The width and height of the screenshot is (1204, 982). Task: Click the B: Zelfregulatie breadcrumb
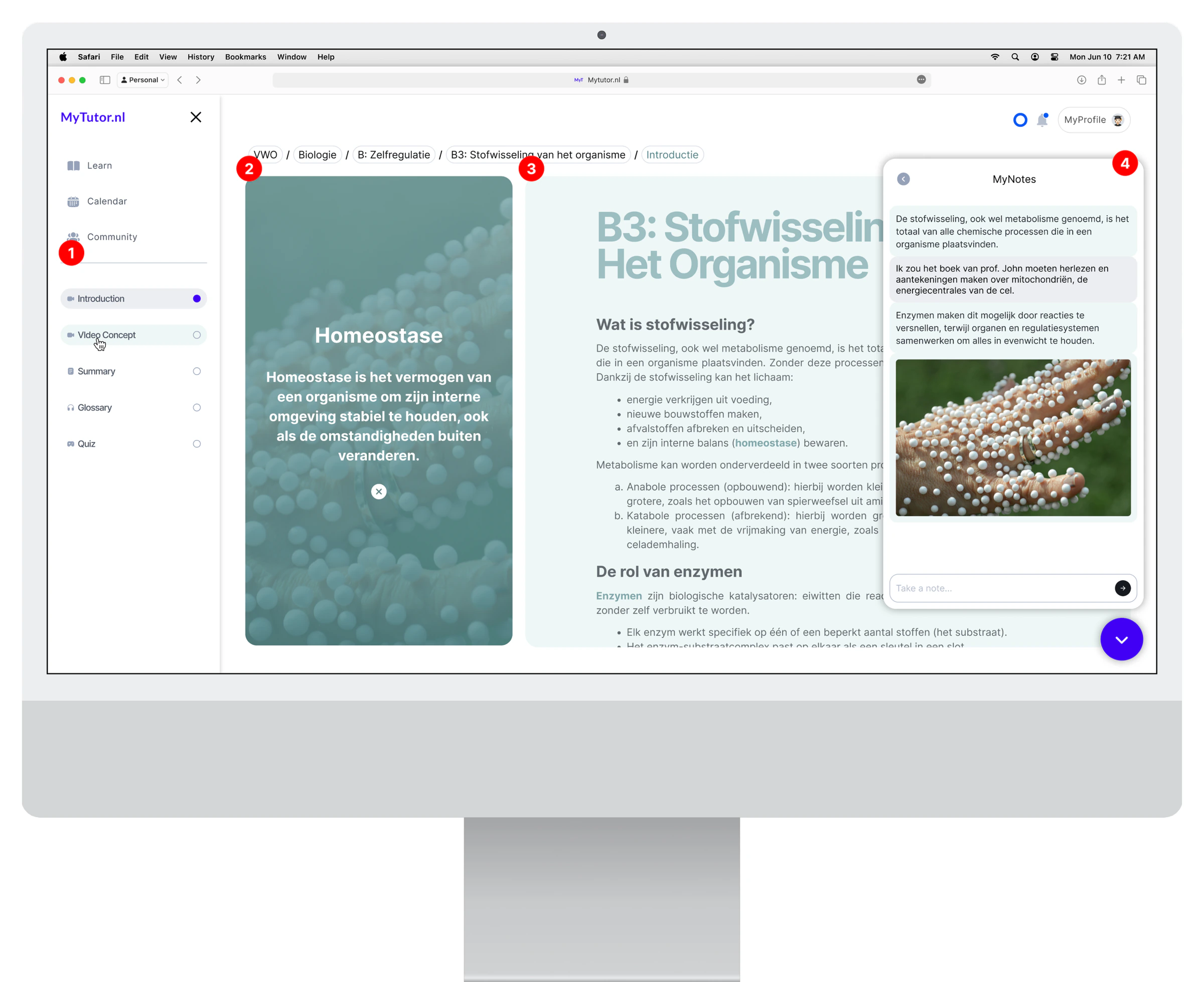(394, 155)
